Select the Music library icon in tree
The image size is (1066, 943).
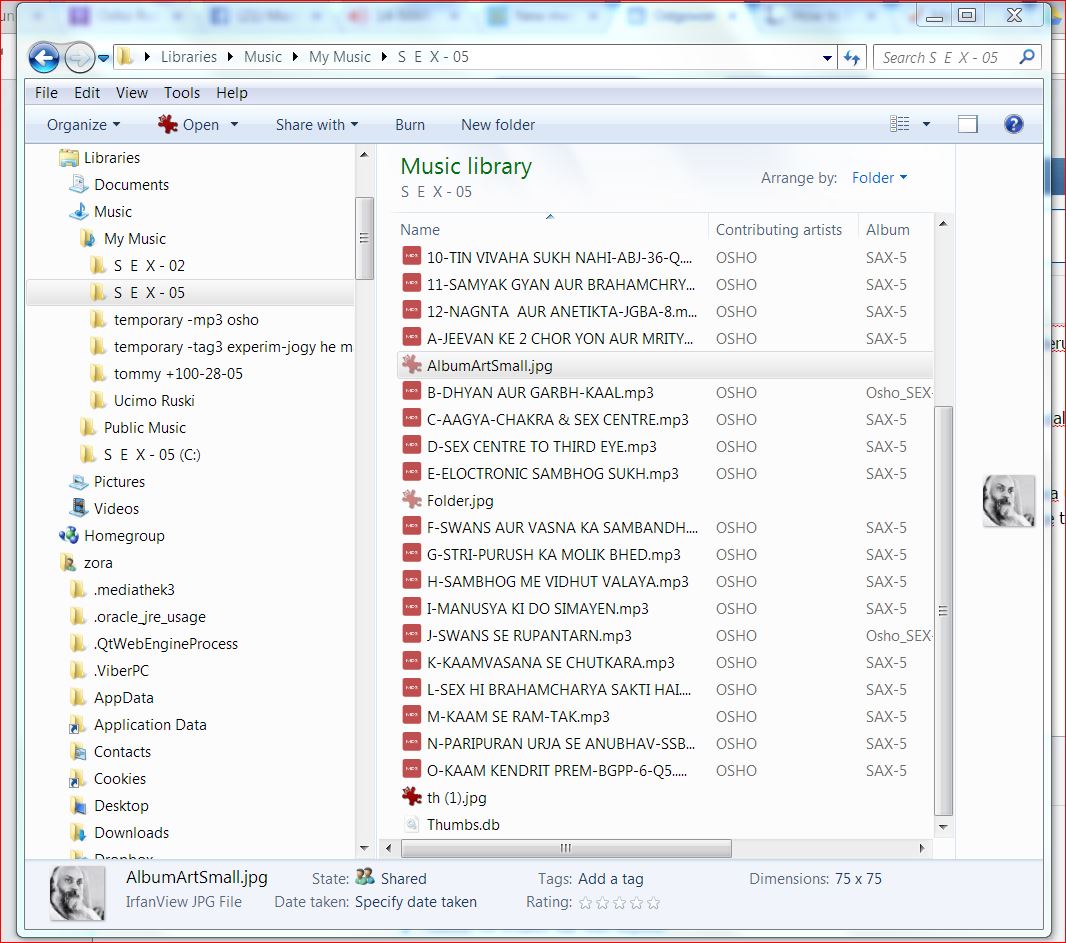coord(79,211)
